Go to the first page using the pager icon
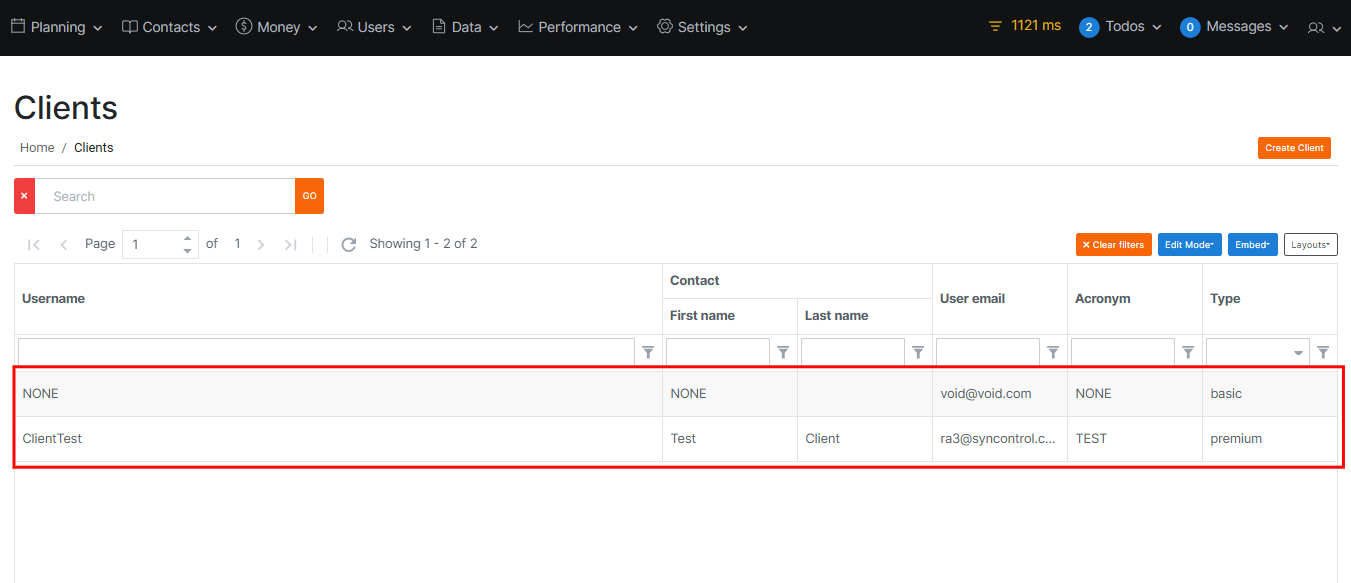The image size is (1351, 583). tap(34, 244)
